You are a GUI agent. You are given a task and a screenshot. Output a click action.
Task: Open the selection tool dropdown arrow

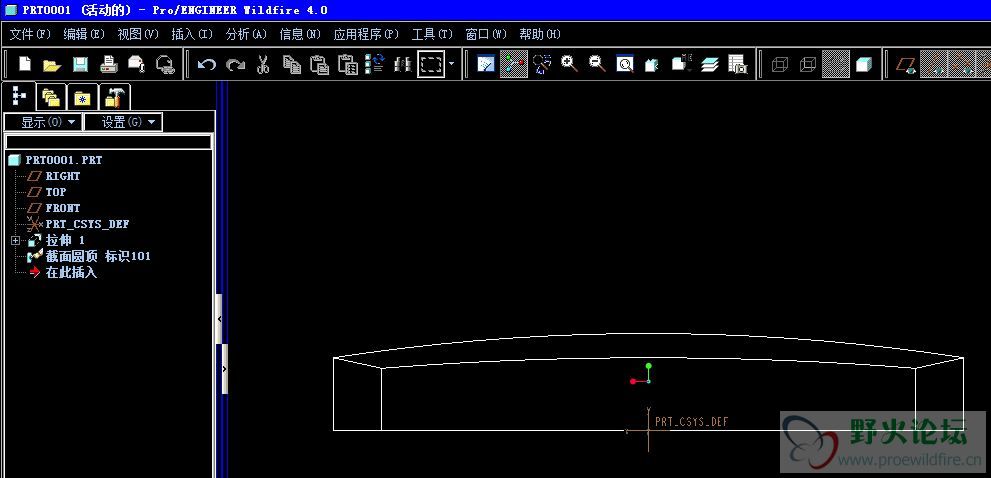click(451, 64)
